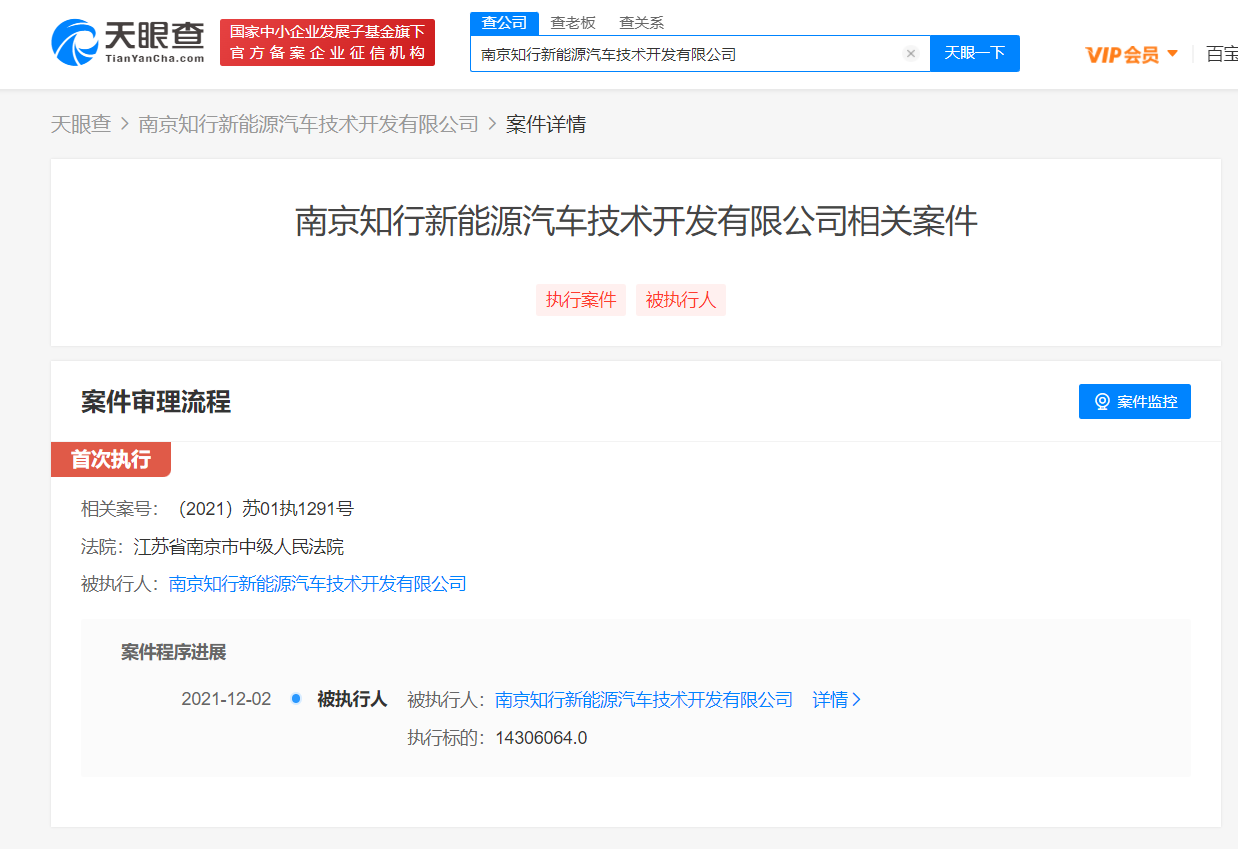Click the red 官方备案企业征信机构 banner
The width and height of the screenshot is (1238, 849).
pyautogui.click(x=327, y=43)
